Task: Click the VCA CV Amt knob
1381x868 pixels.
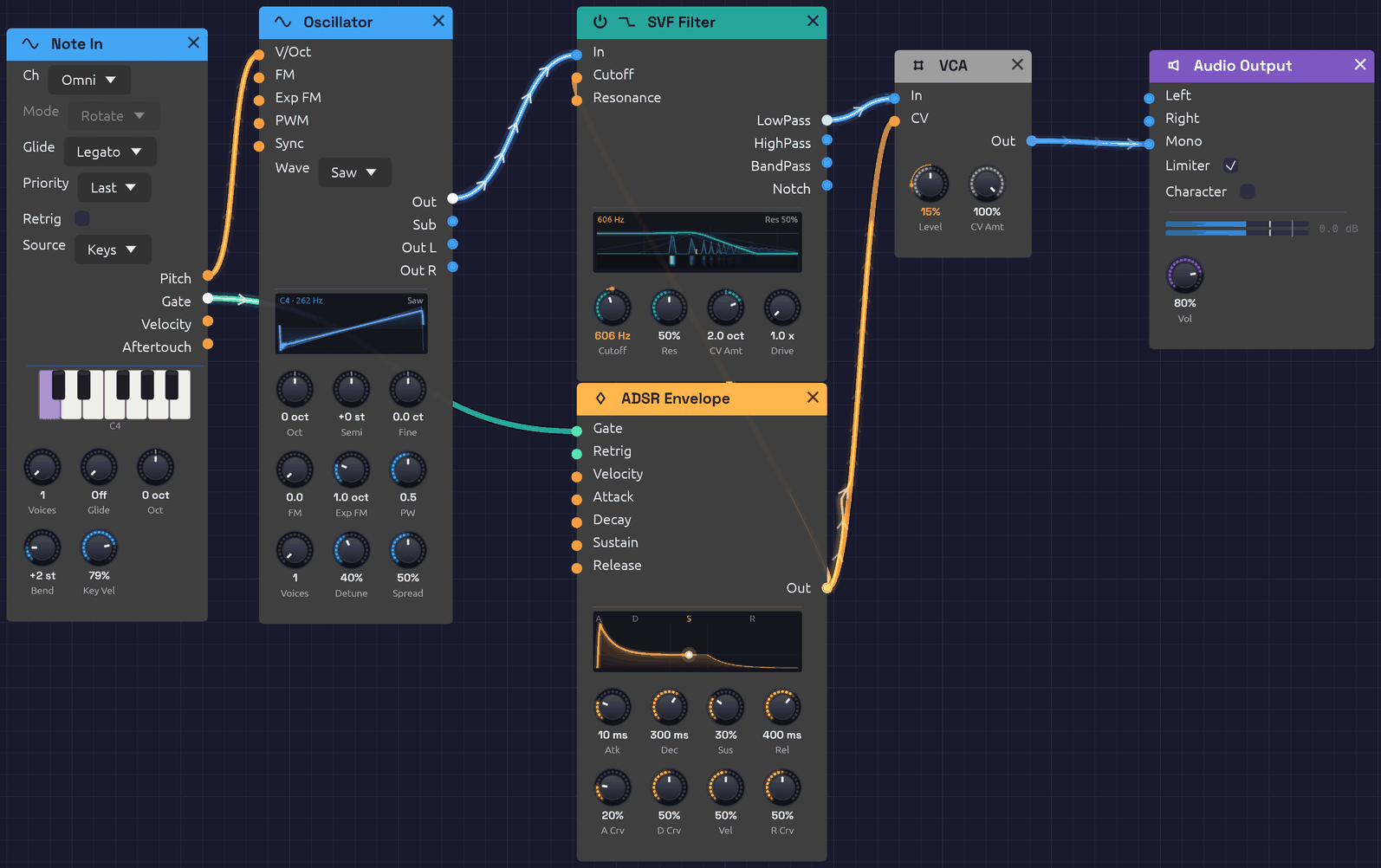Action: click(987, 184)
